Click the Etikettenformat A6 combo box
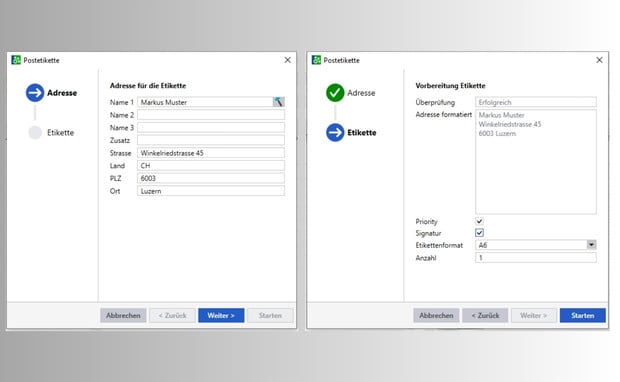Screen dimensions: 620x382 536,245
